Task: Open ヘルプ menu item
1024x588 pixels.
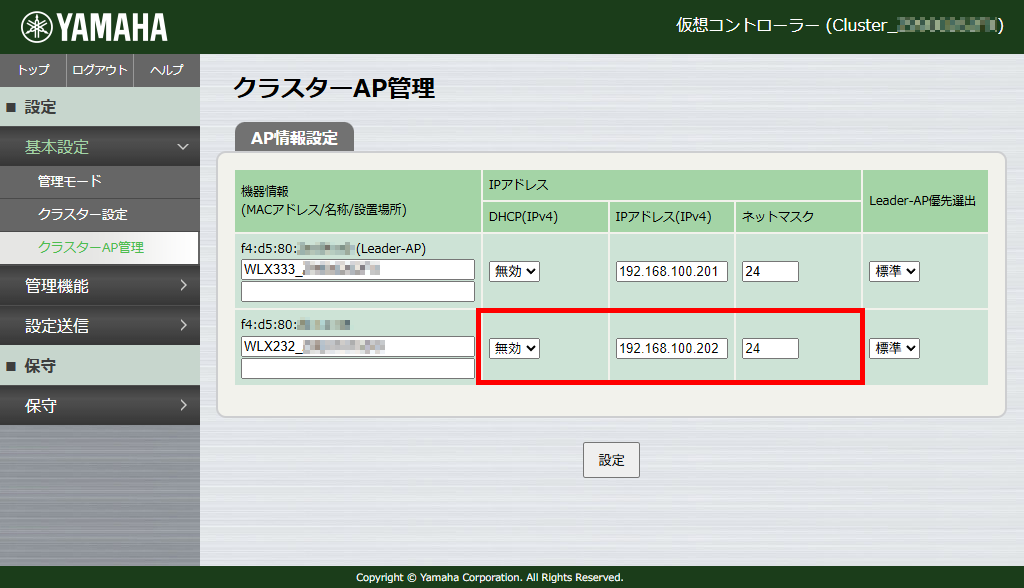Action: tap(167, 70)
